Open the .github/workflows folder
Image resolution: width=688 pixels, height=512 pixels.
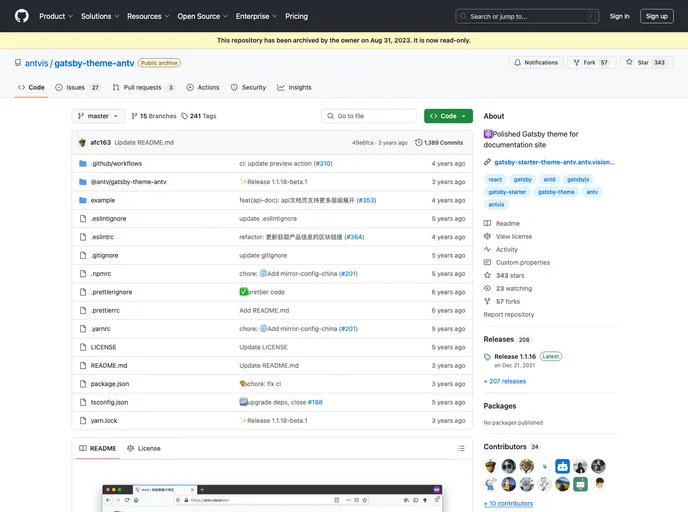point(116,163)
